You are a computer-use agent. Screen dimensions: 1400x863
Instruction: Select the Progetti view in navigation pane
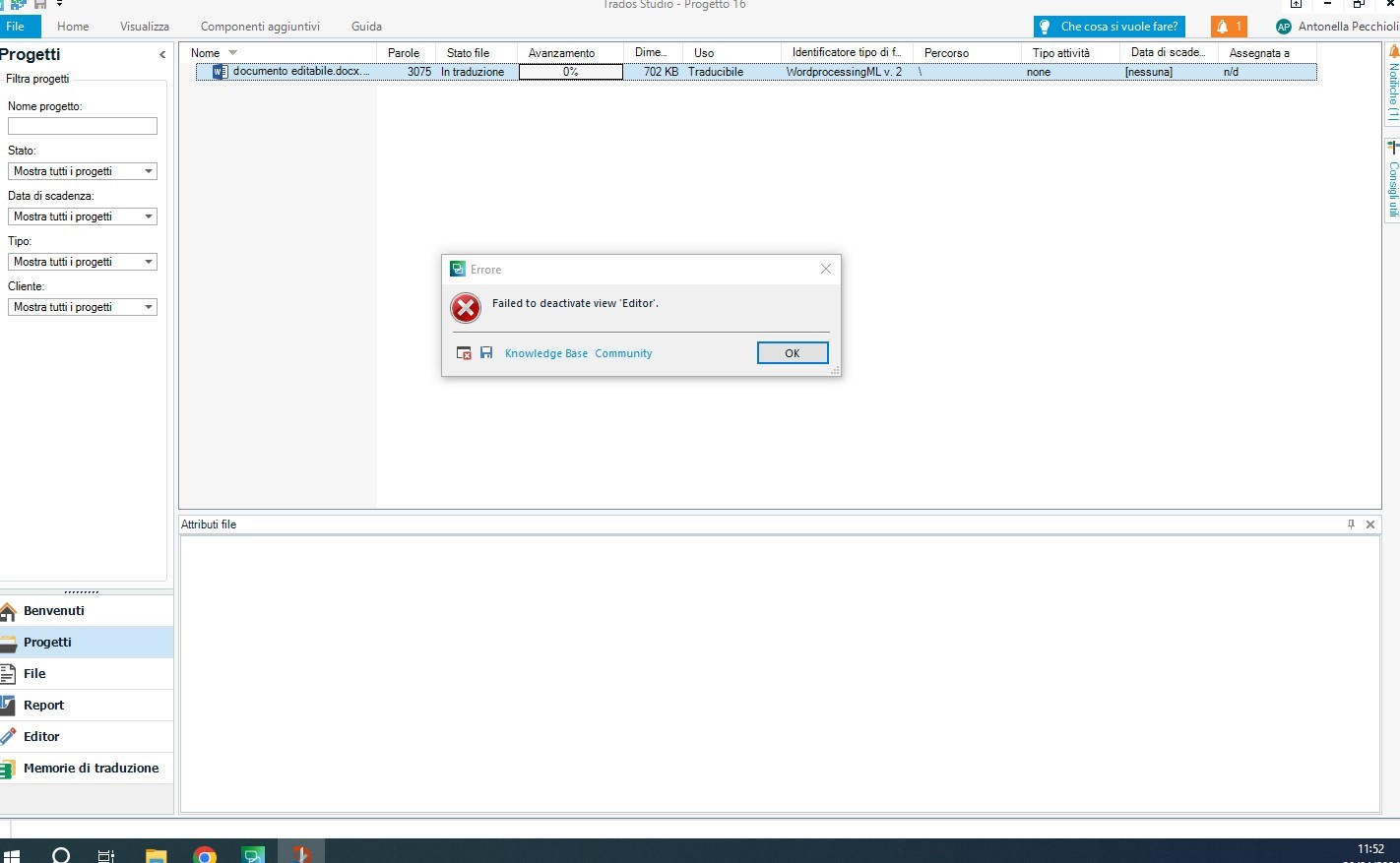click(87, 643)
